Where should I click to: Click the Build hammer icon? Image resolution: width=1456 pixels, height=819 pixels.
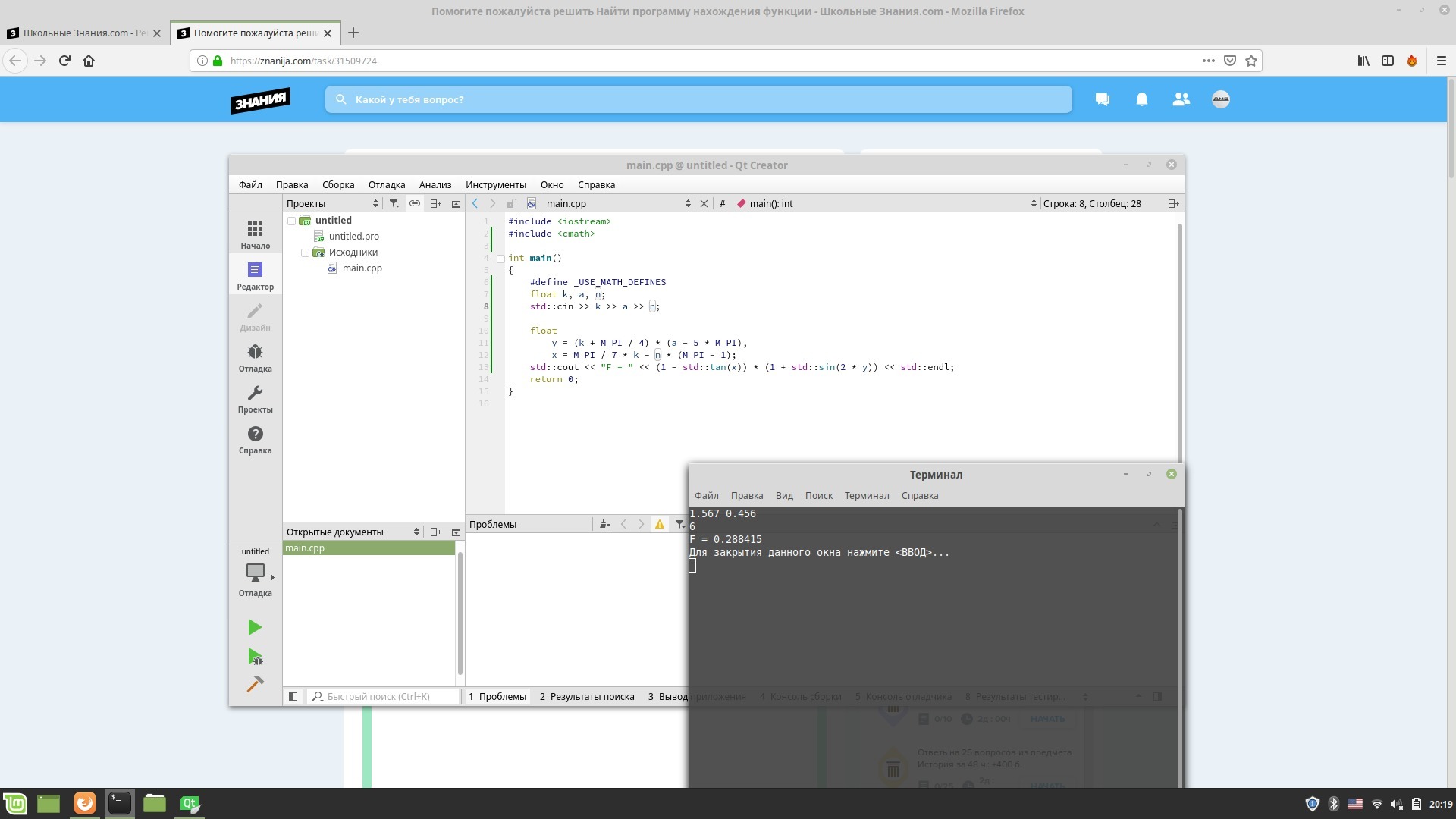coord(255,685)
